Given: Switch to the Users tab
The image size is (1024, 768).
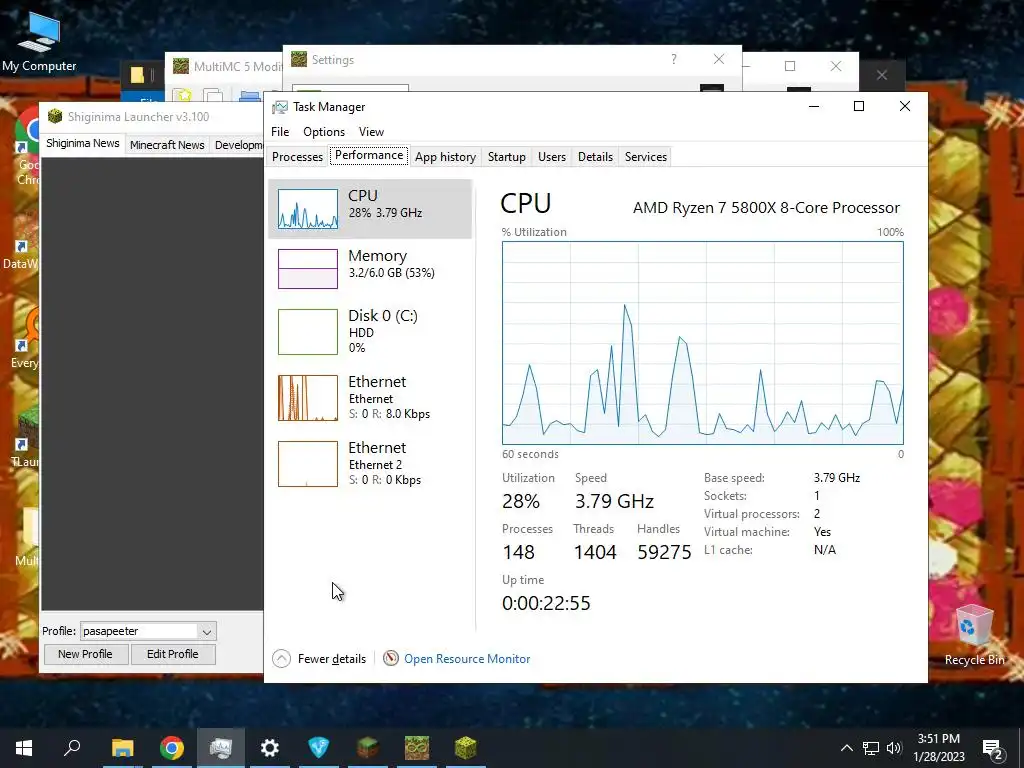Looking at the screenshot, I should click(x=552, y=157).
